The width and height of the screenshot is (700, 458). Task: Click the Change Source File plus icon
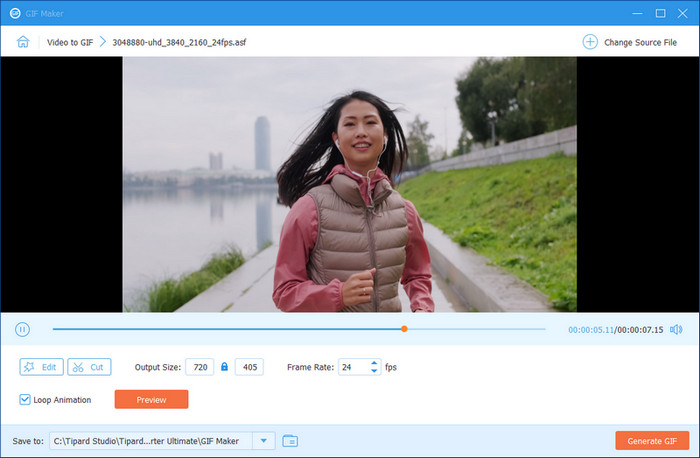point(590,42)
